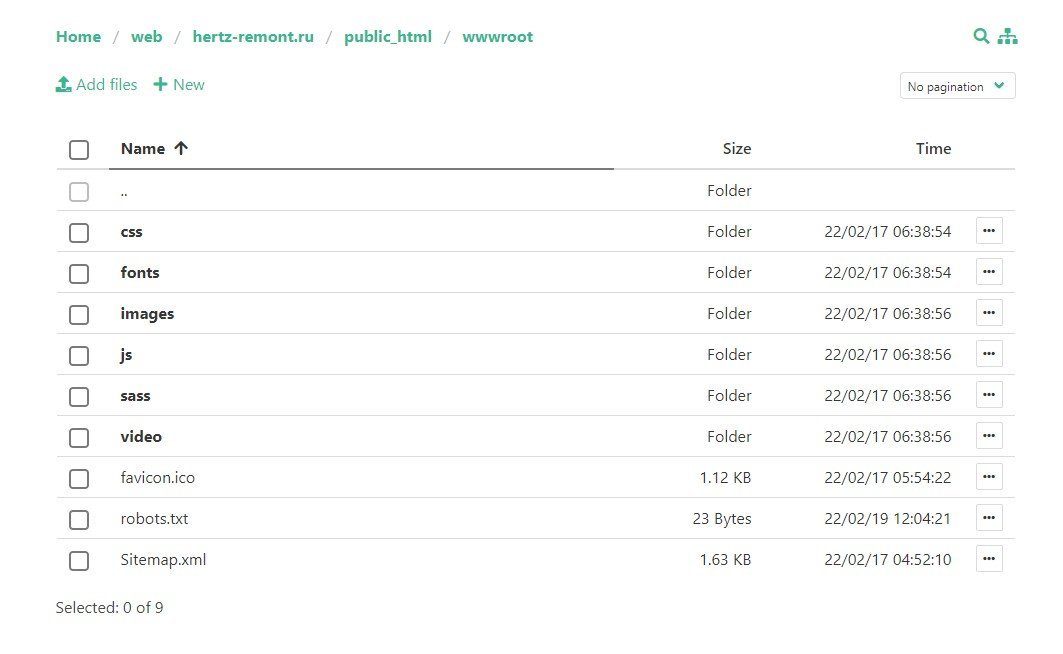
Task: Open the sass folder
Action: tap(135, 396)
